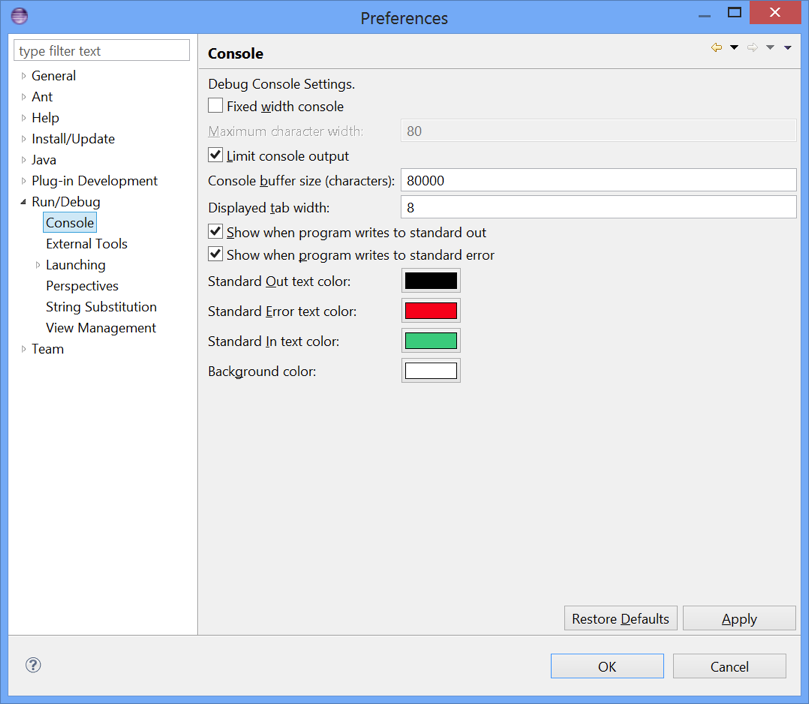Screen dimensions: 809x704
Task: Minimize the Preferences window
Action: (x=704, y=15)
